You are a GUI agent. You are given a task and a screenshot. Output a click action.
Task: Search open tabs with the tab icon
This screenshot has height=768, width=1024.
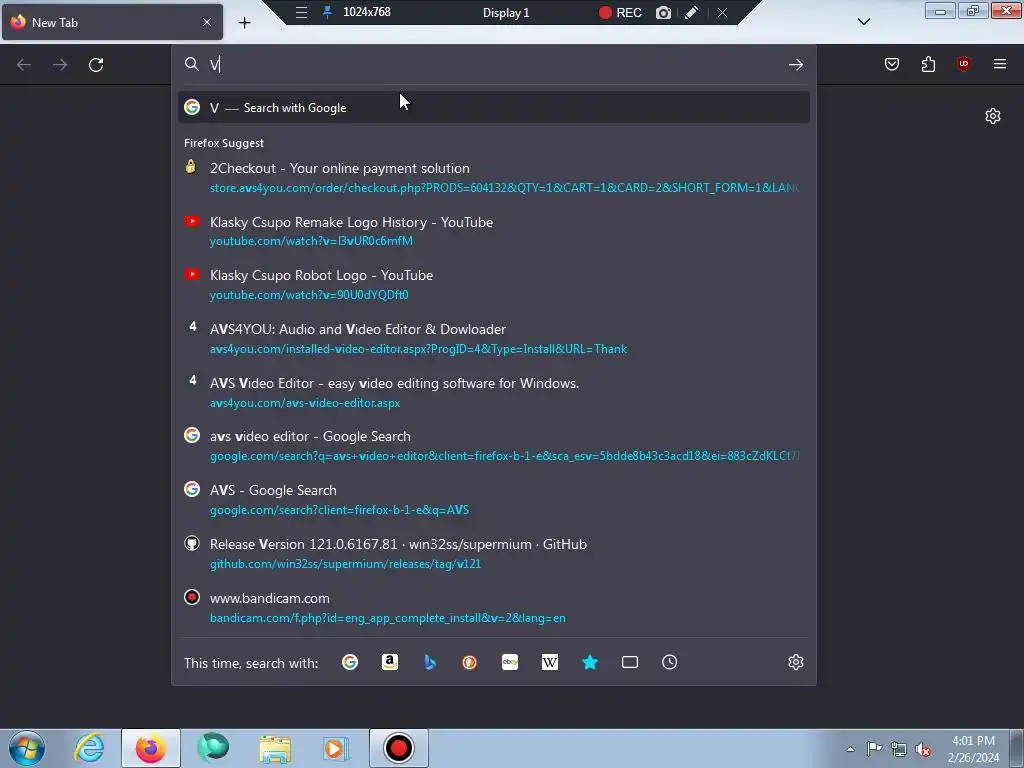(630, 662)
